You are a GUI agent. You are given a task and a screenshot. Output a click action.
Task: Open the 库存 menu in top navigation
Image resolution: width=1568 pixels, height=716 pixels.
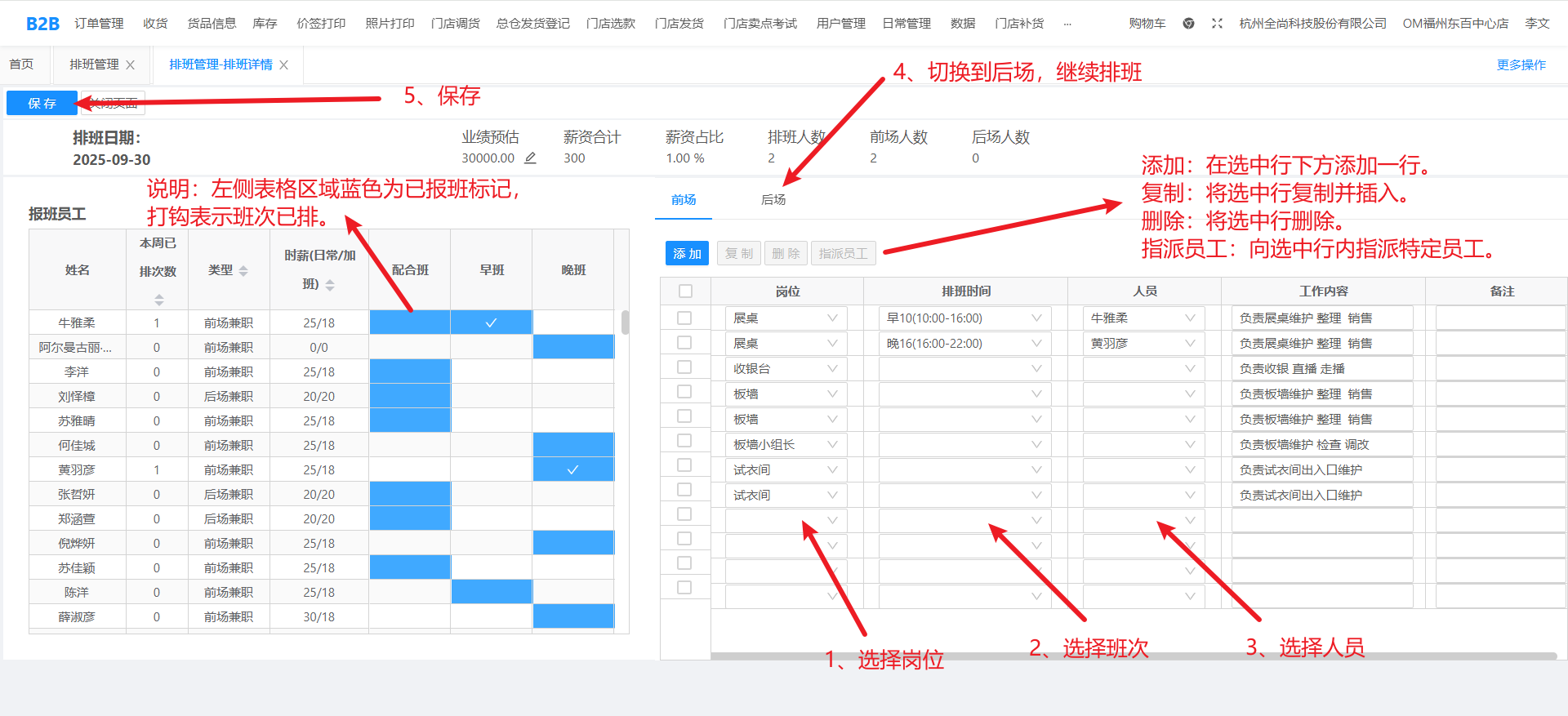click(265, 24)
